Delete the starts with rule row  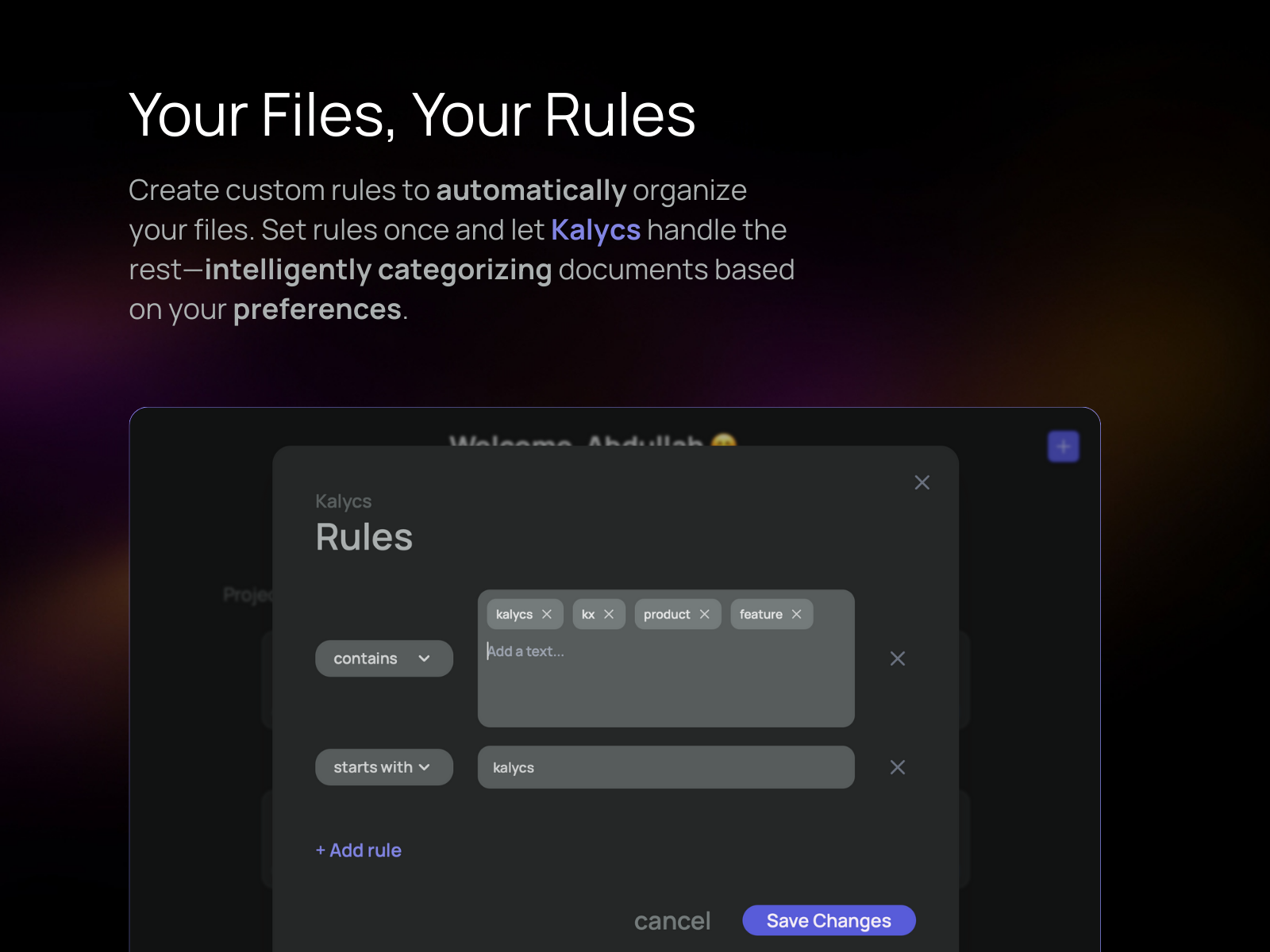pyautogui.click(x=898, y=767)
